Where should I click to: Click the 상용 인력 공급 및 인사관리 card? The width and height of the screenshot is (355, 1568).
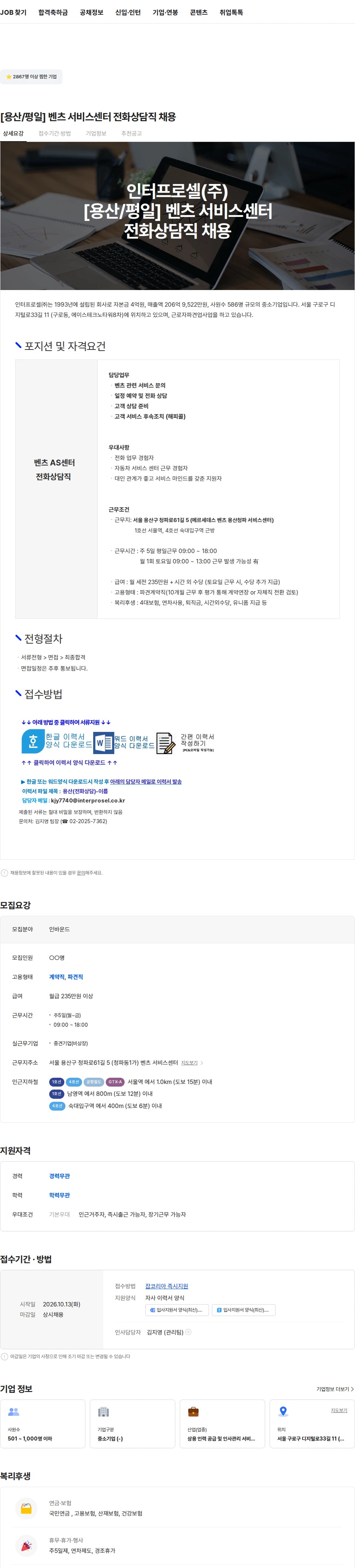pos(222,1424)
